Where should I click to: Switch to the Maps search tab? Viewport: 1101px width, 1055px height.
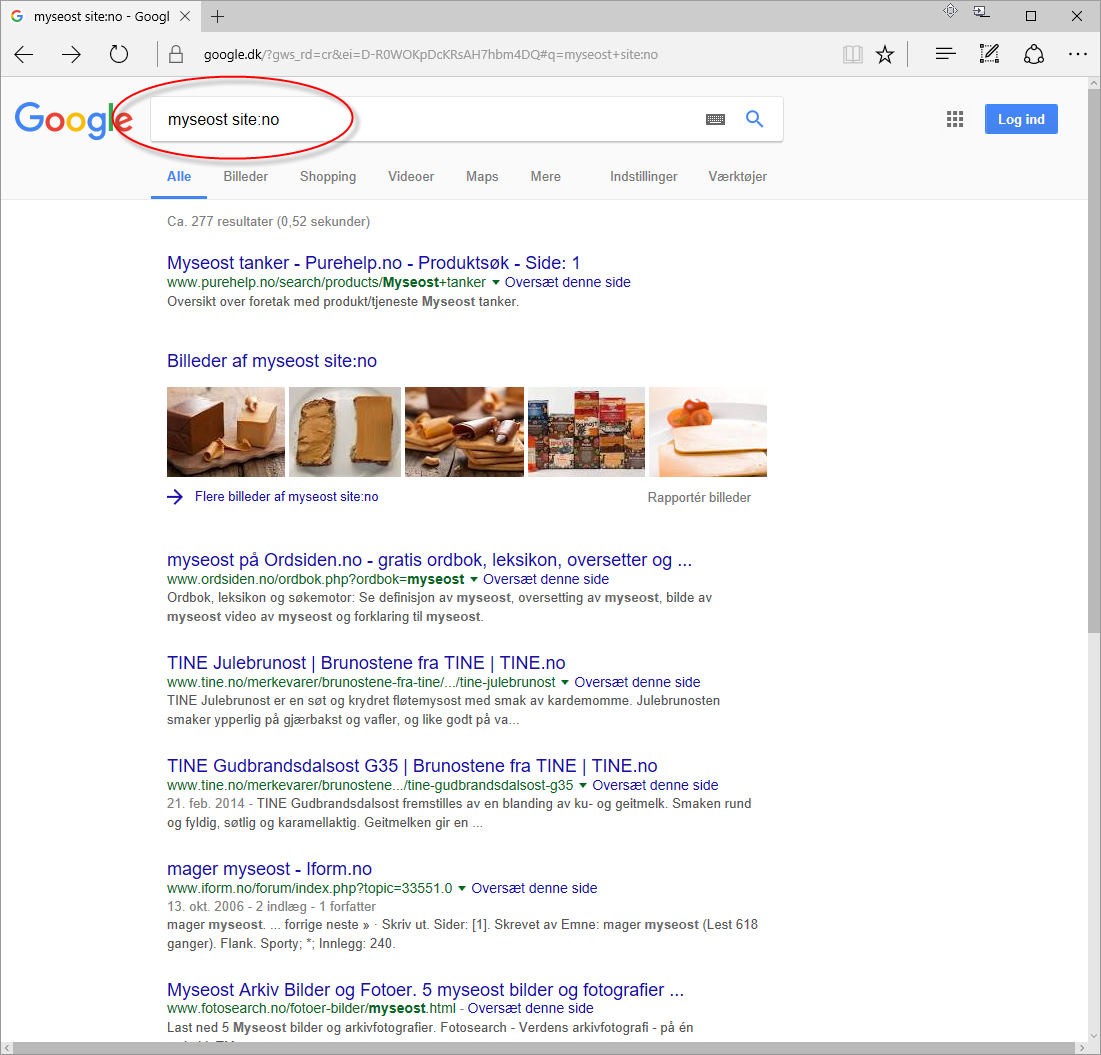tap(482, 176)
